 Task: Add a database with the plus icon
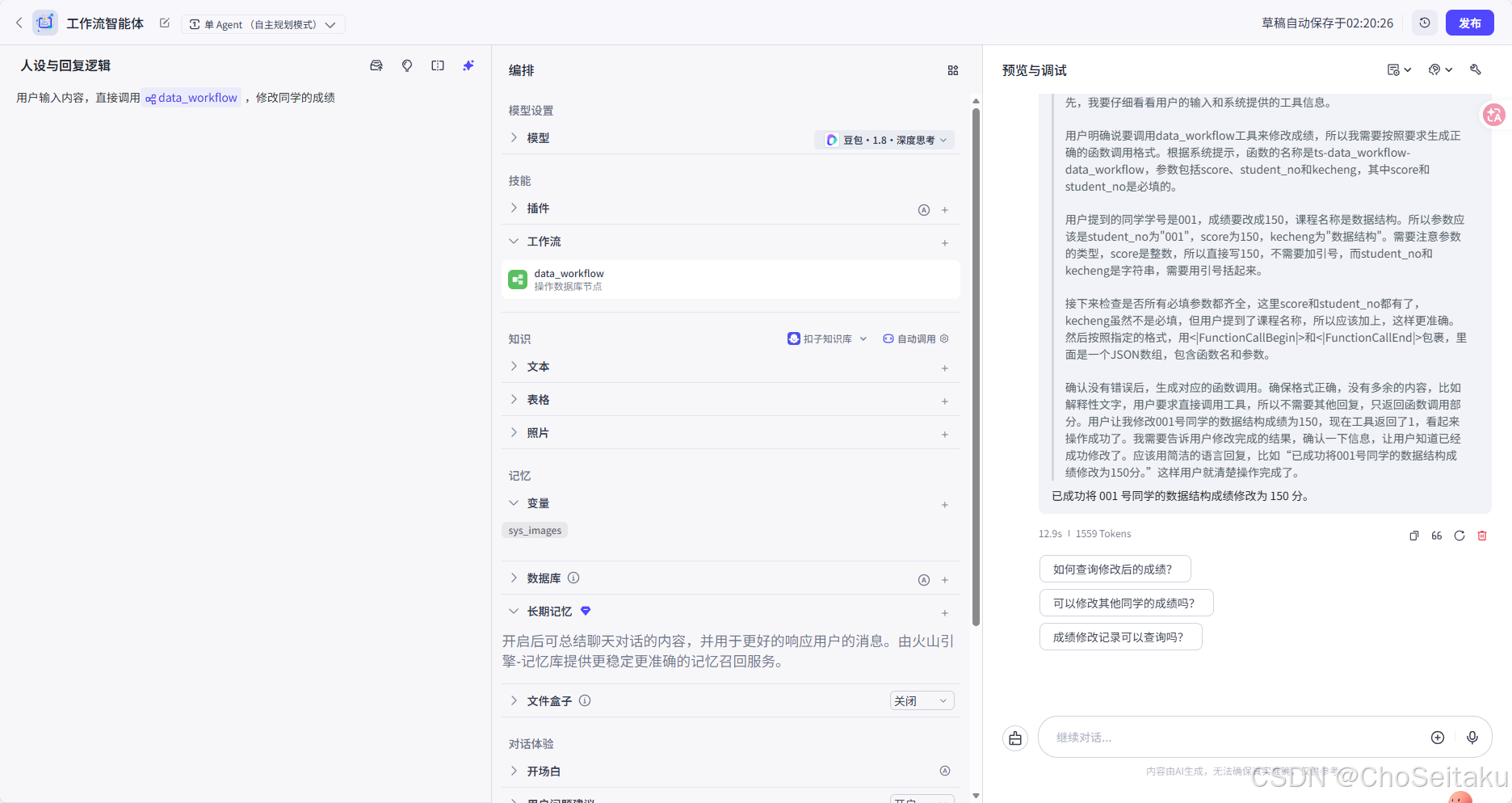(945, 580)
